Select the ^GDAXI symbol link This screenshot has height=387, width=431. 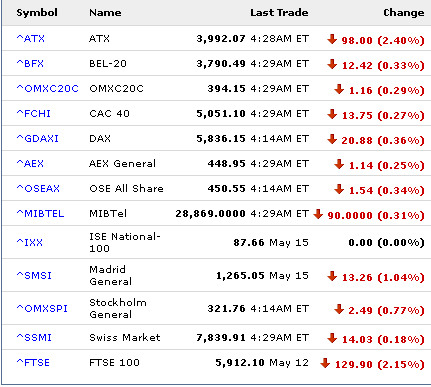click(38, 139)
